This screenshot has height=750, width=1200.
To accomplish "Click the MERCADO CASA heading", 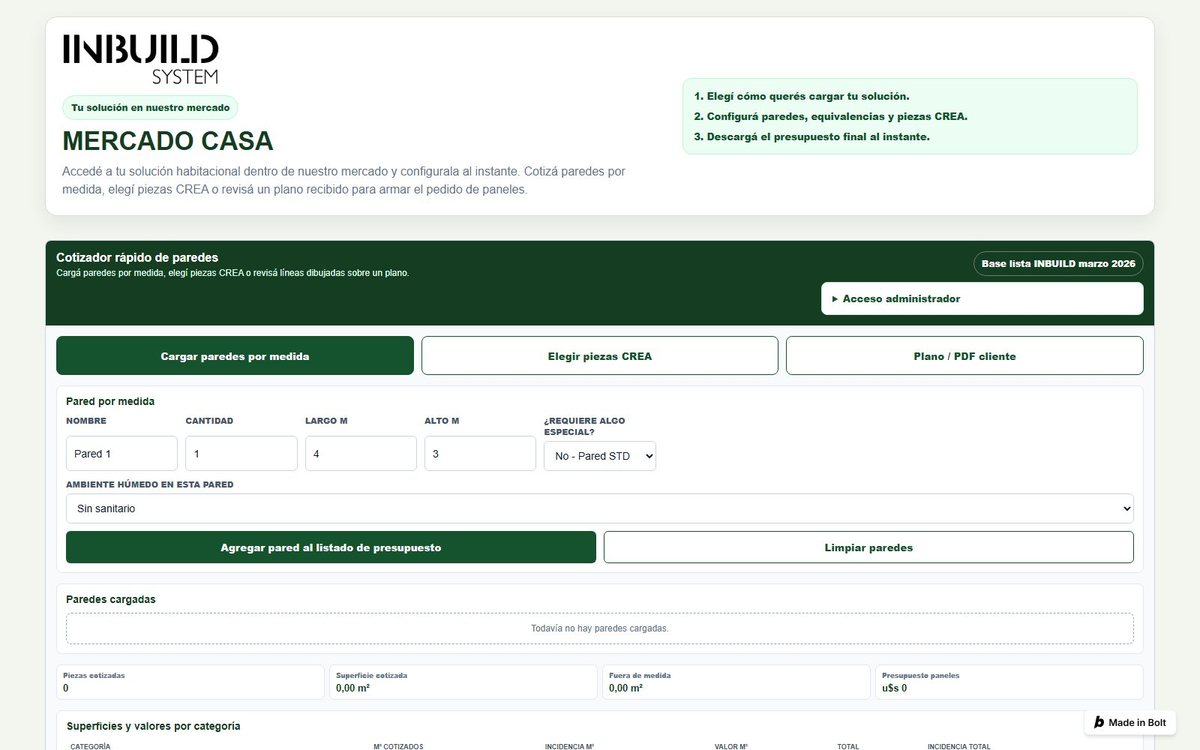I will (x=168, y=141).
